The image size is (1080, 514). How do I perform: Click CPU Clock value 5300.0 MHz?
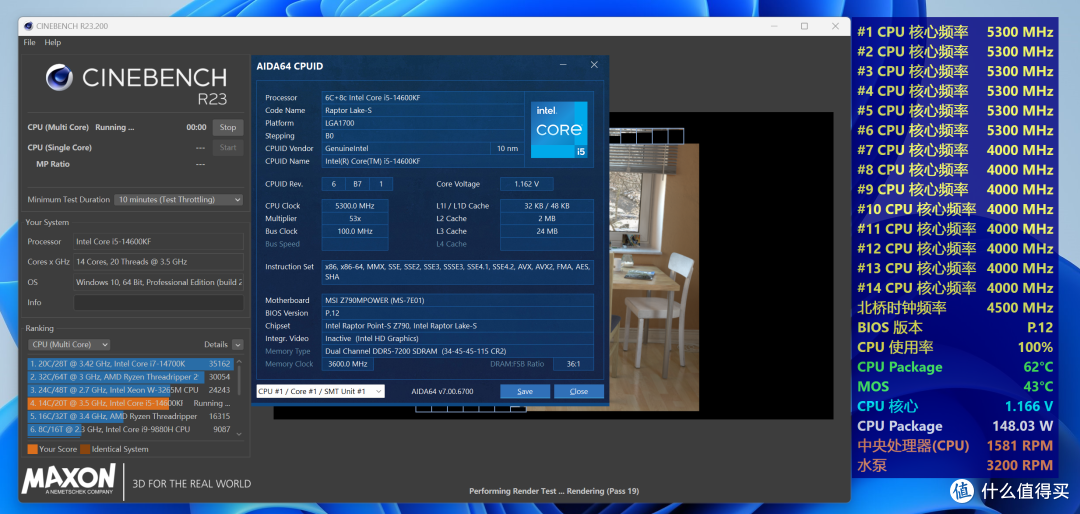(355, 206)
